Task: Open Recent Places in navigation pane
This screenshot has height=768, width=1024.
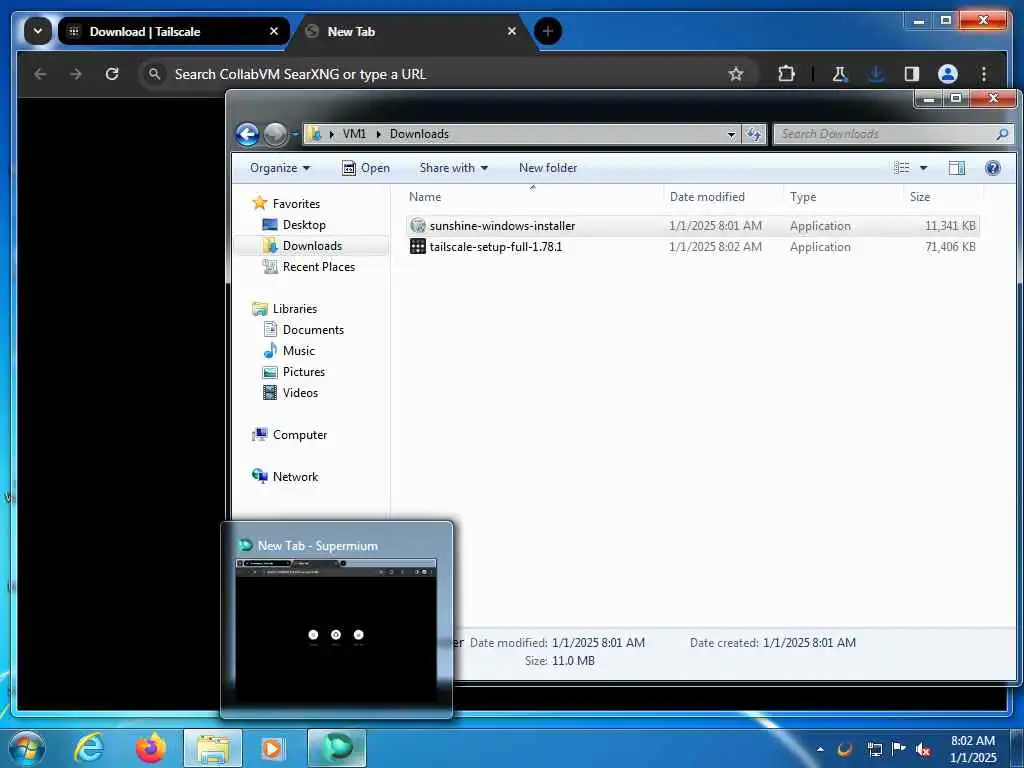Action: (x=309, y=266)
